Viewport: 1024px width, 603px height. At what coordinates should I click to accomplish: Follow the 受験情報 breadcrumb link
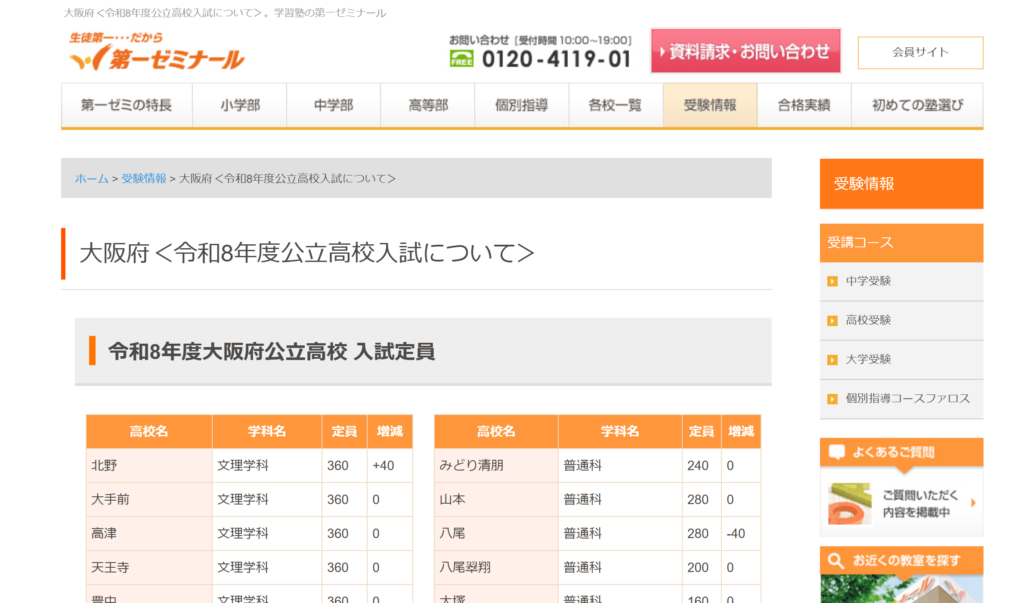(144, 178)
